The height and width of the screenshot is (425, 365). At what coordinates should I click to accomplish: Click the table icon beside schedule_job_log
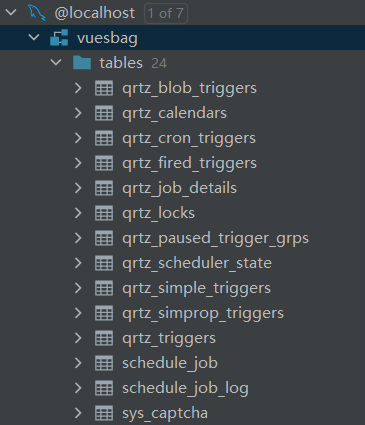[x=104, y=388]
